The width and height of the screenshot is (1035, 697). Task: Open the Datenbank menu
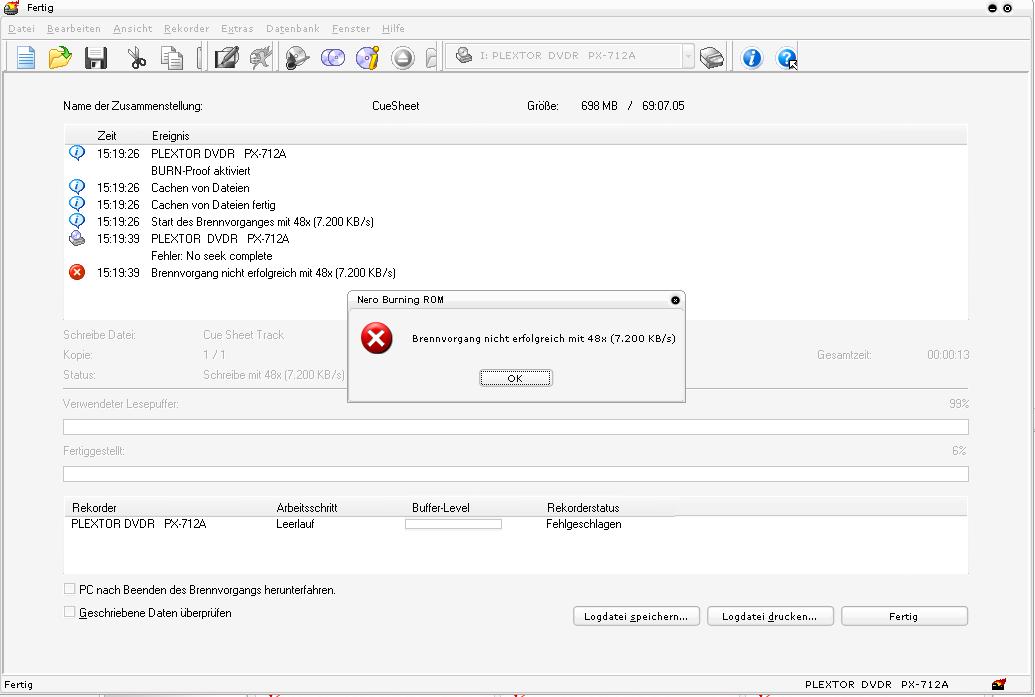(293, 29)
